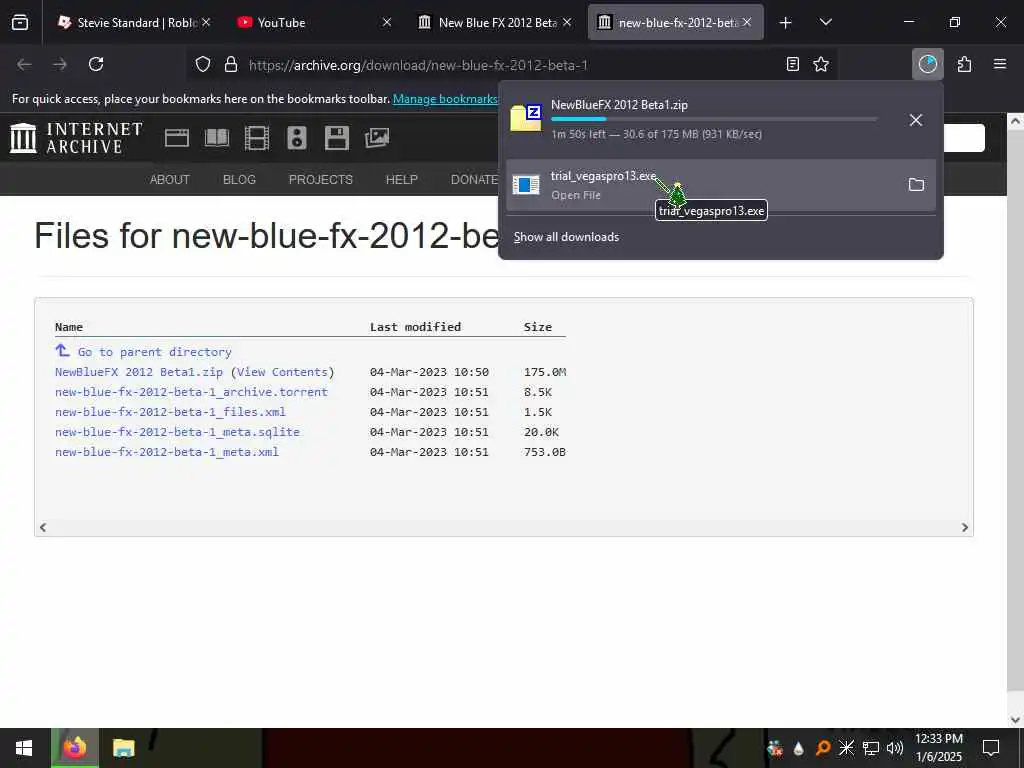Screen dimensions: 1024x768
Task: Go back to the previous page
Action: tap(24, 64)
